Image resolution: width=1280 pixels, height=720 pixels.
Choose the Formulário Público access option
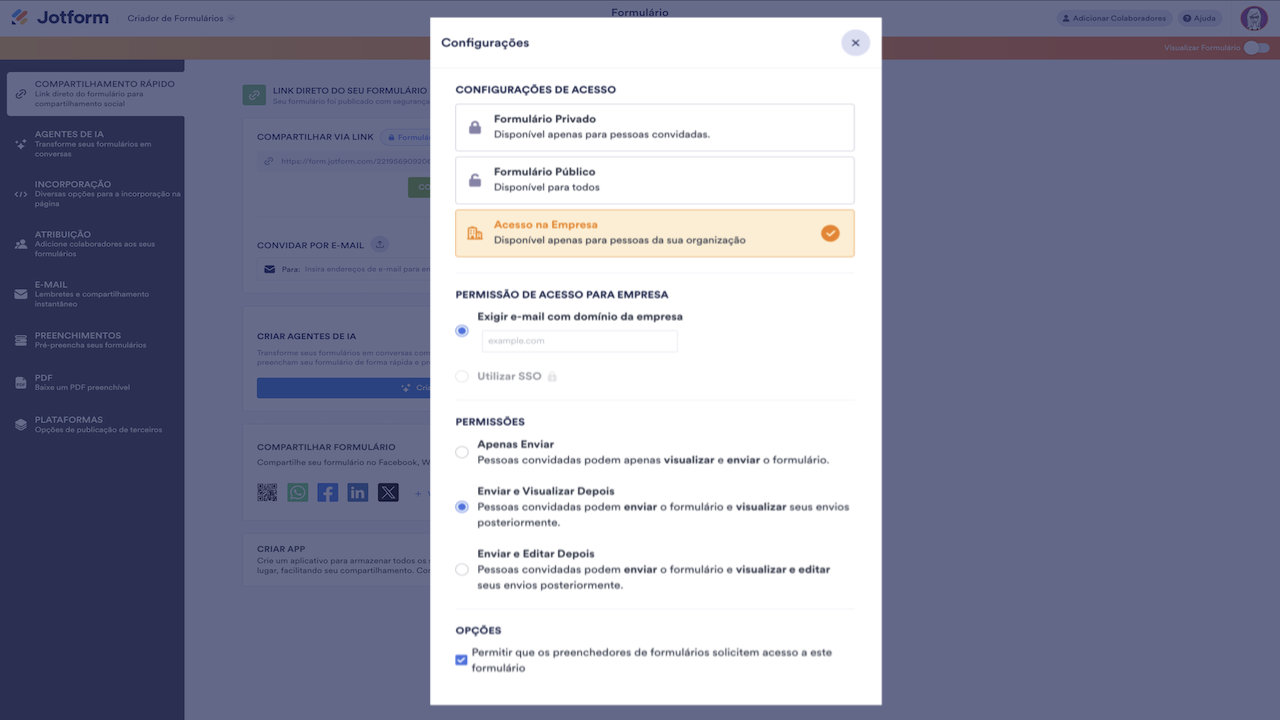pos(655,180)
